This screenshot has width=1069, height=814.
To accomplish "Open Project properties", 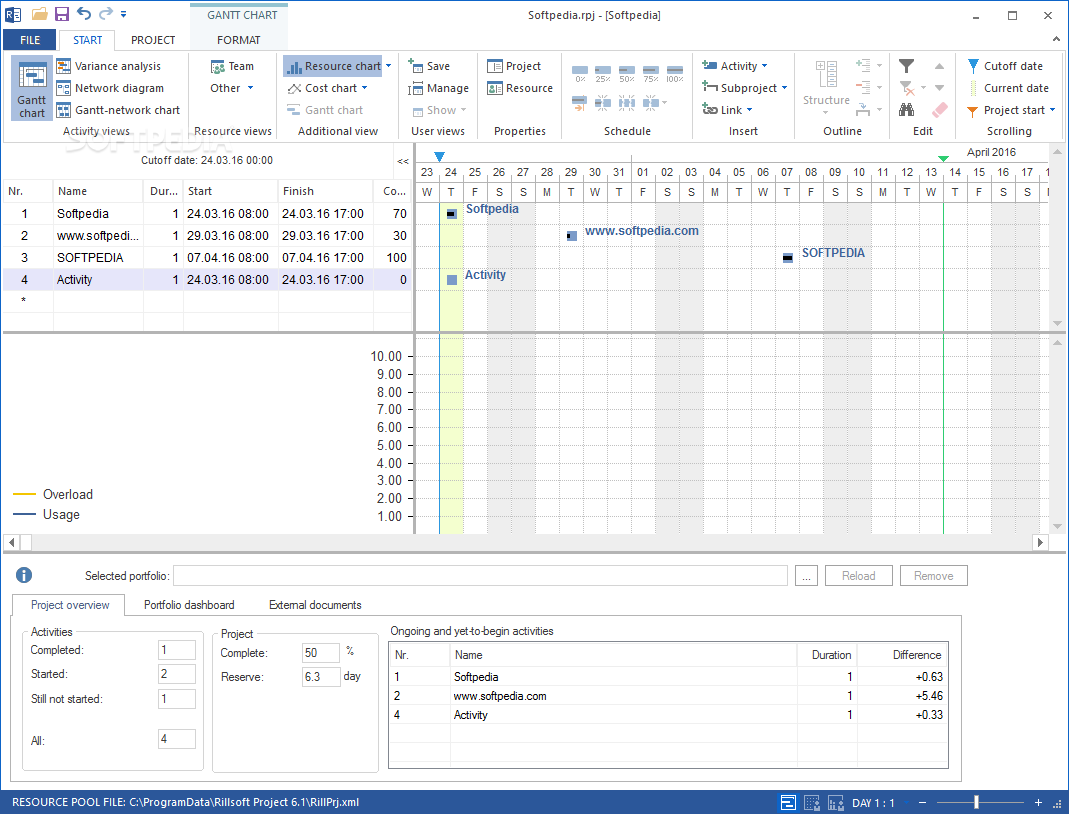I will click(x=514, y=66).
